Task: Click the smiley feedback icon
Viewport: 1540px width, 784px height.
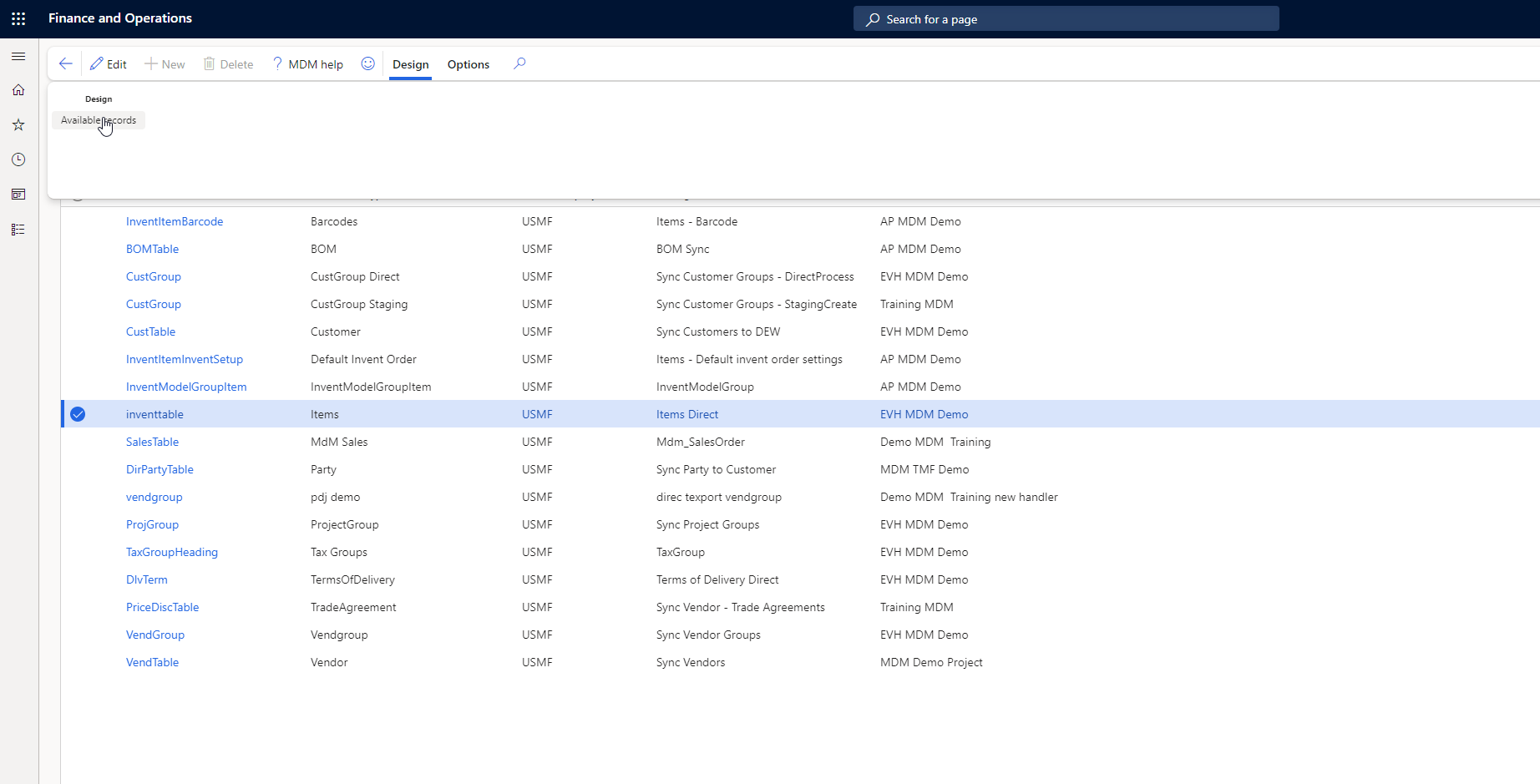Action: (367, 63)
